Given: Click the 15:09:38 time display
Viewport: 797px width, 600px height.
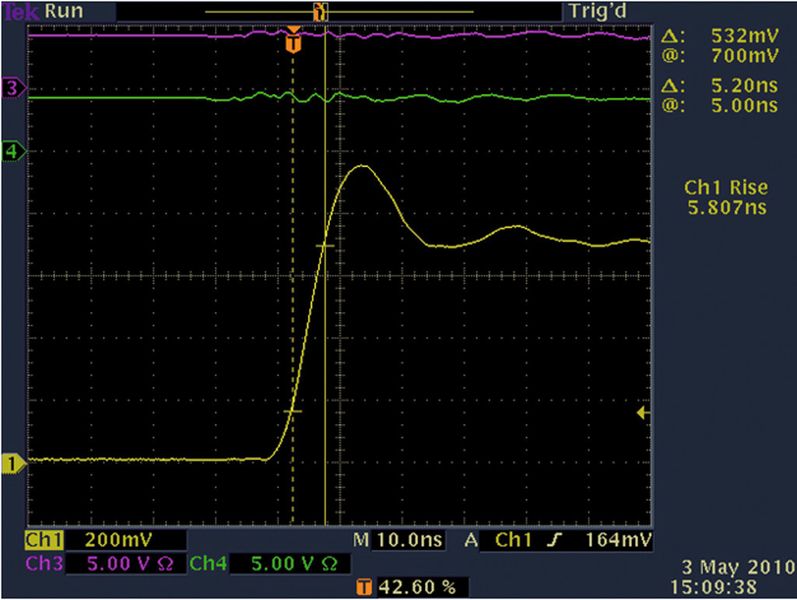Looking at the screenshot, I should pos(713,587).
